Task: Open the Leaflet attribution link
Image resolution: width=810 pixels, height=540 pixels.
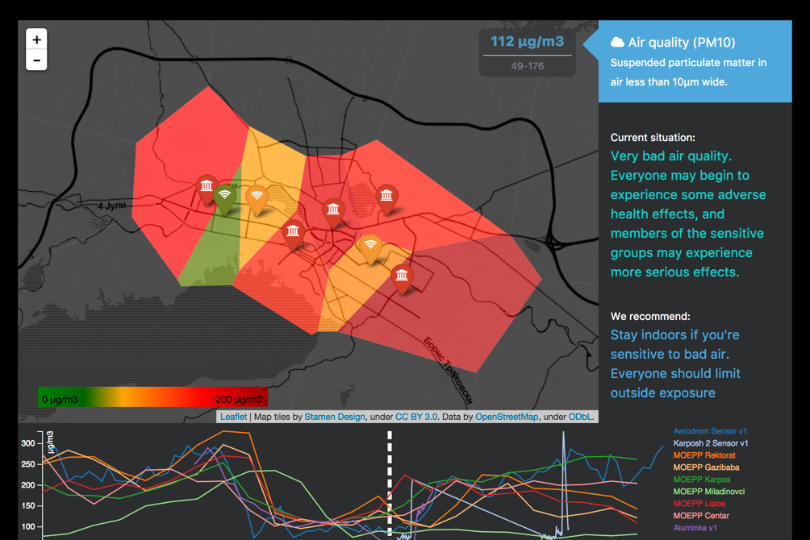Action: (x=233, y=415)
